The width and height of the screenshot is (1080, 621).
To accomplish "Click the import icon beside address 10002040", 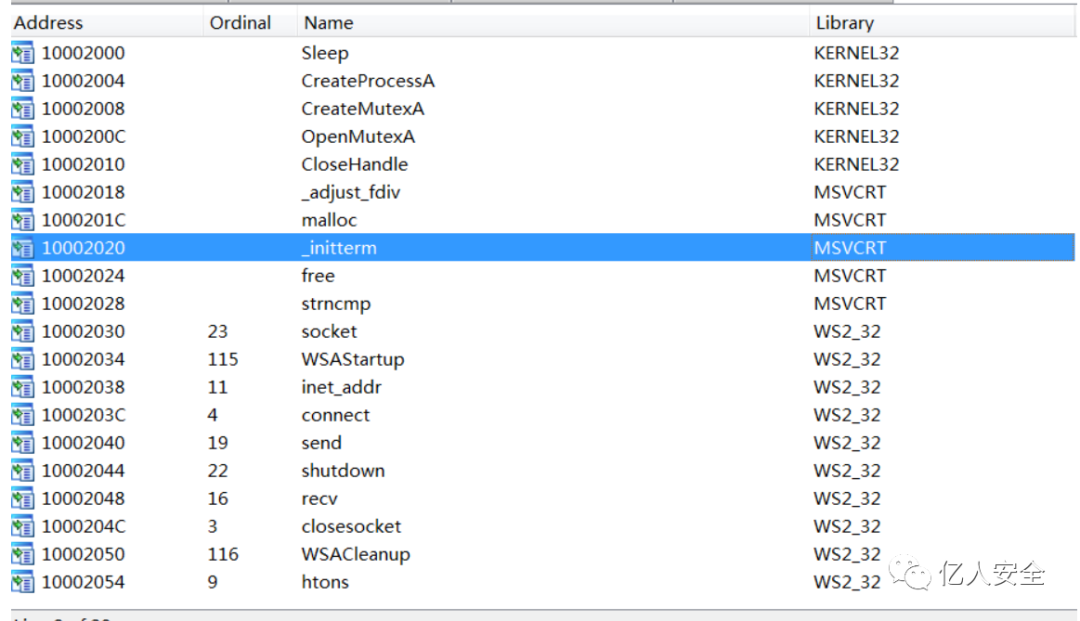I will [22, 443].
